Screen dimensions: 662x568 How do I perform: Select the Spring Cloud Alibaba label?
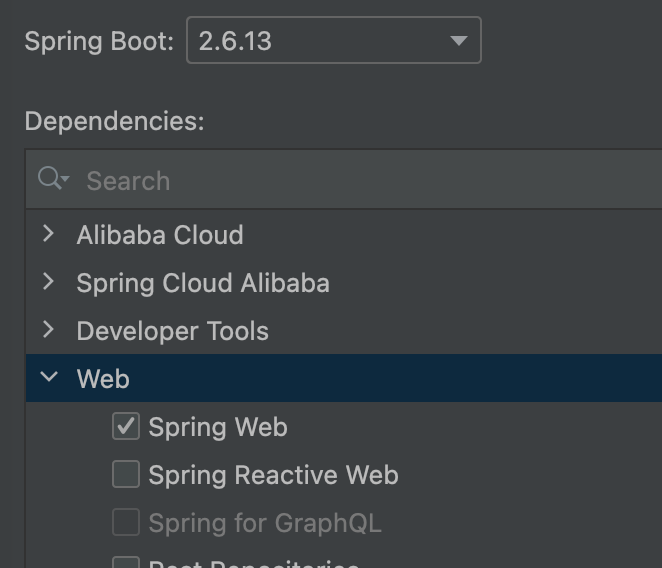coord(203,283)
